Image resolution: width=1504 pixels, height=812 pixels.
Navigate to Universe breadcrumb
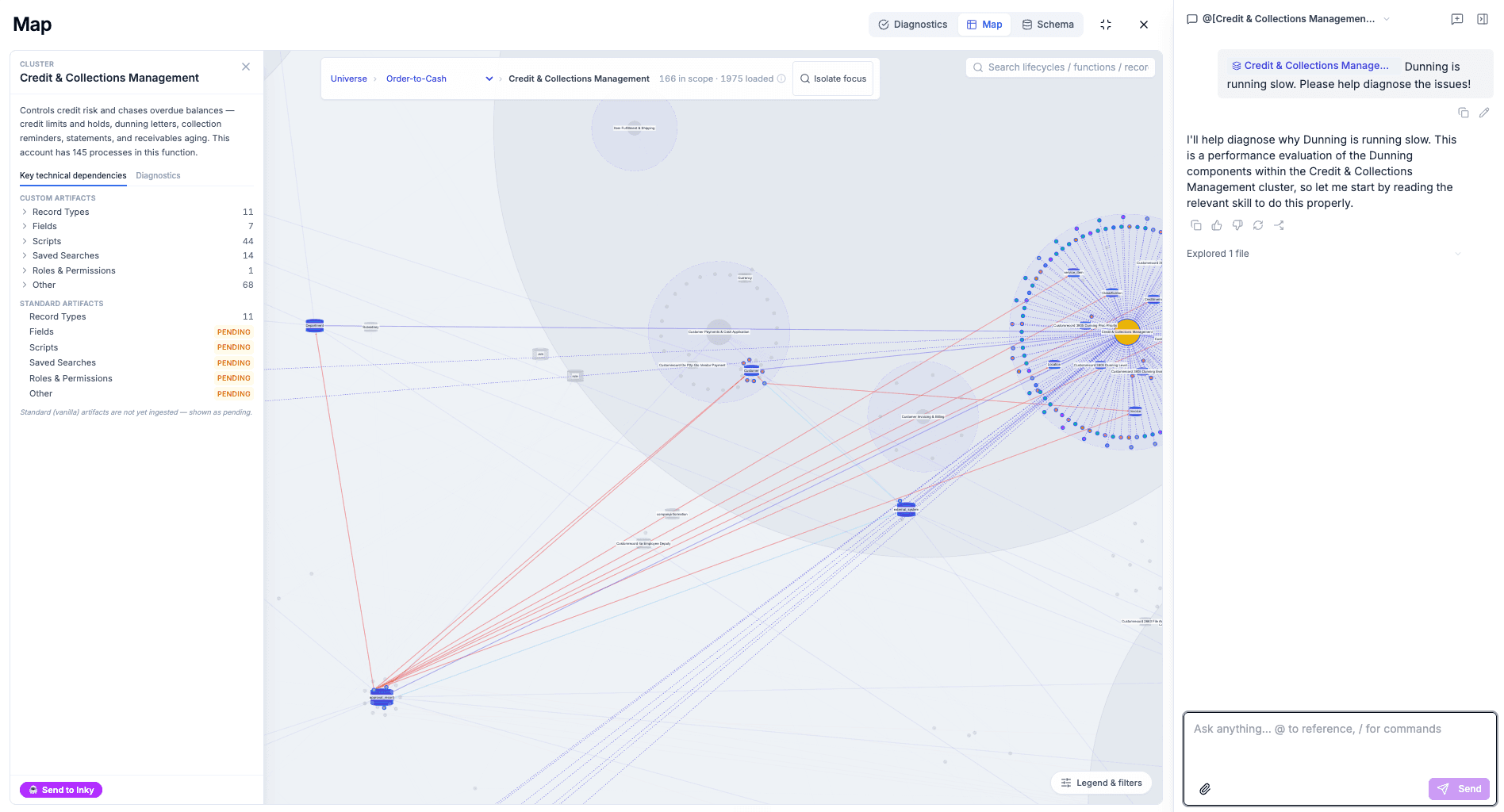tap(349, 79)
